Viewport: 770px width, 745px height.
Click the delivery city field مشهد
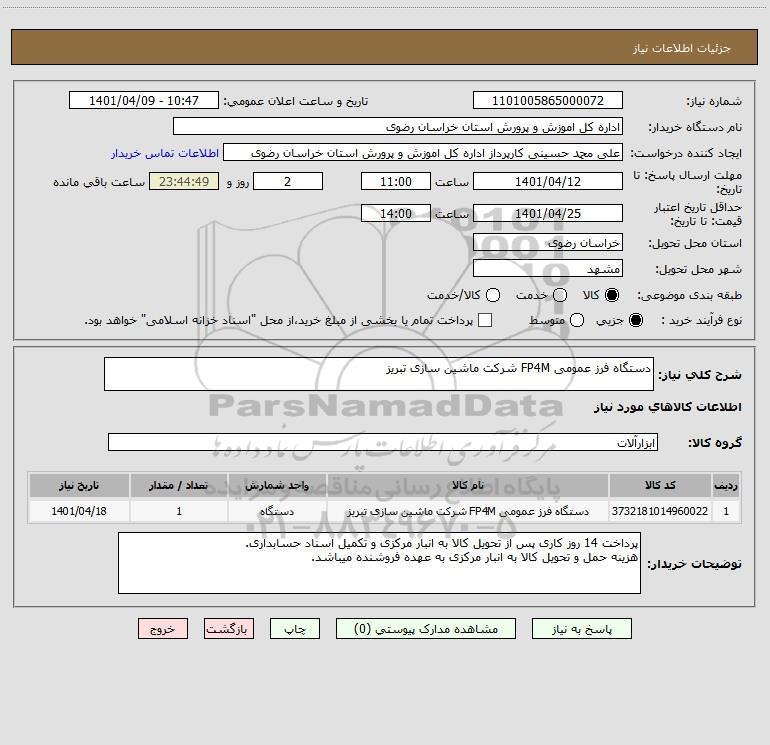(x=548, y=268)
